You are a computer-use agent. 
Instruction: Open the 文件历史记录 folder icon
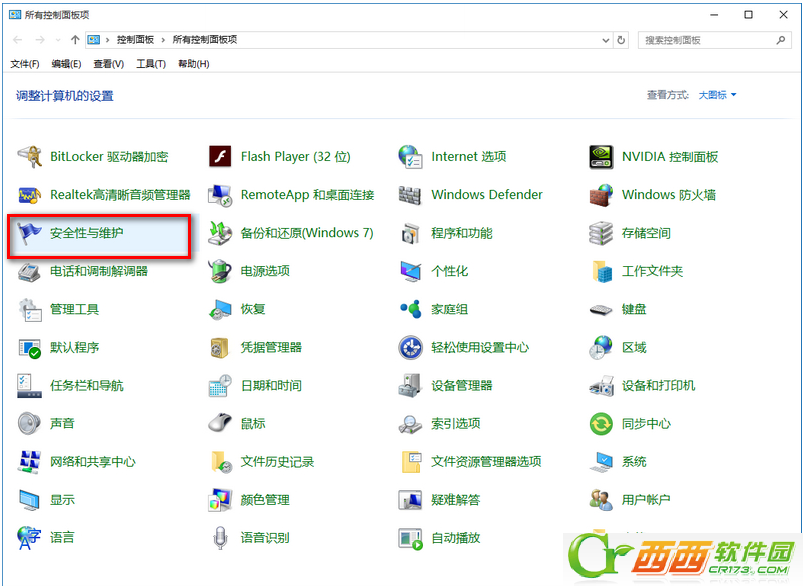220,462
